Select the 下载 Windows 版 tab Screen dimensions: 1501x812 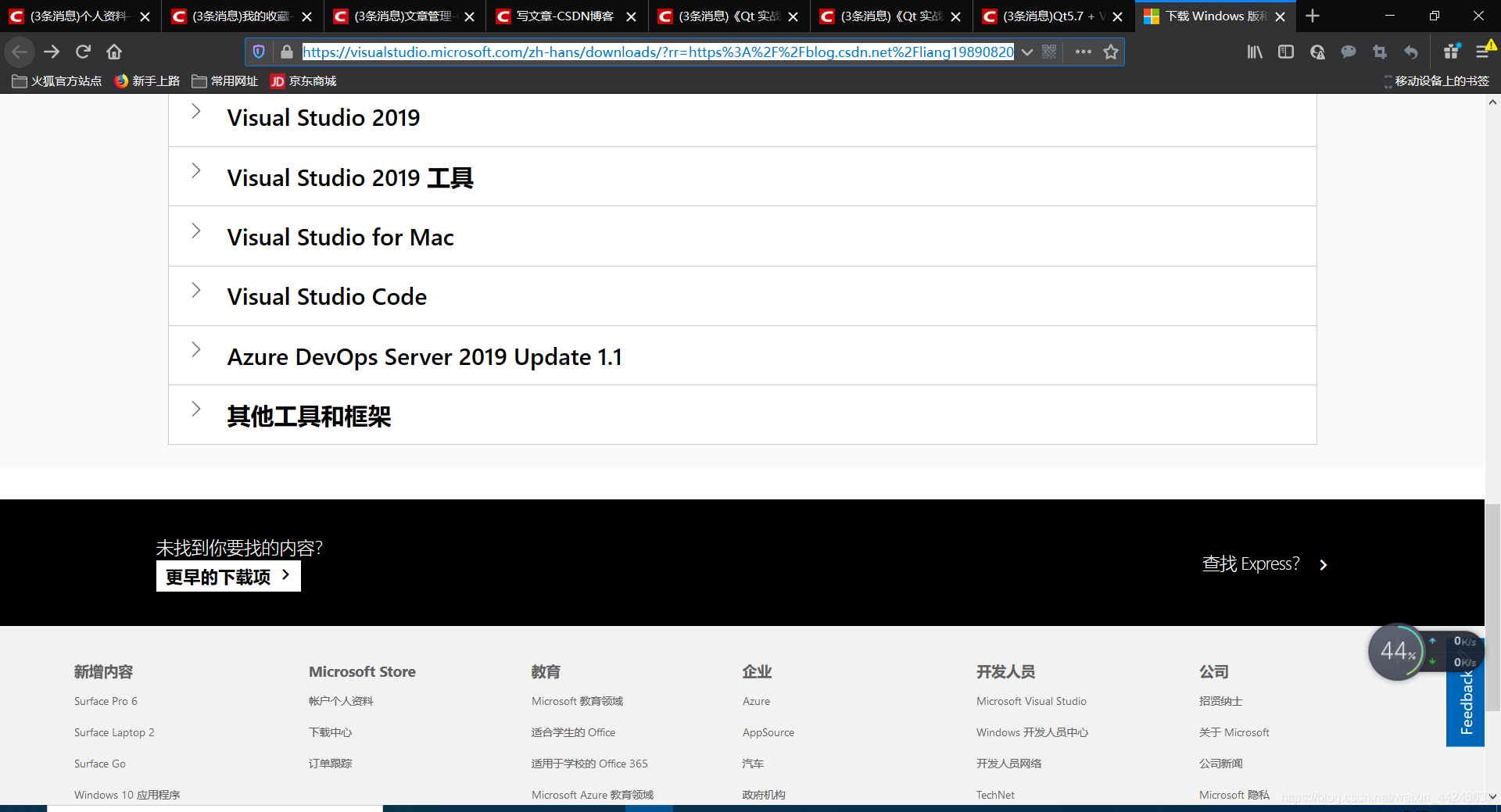1216,16
